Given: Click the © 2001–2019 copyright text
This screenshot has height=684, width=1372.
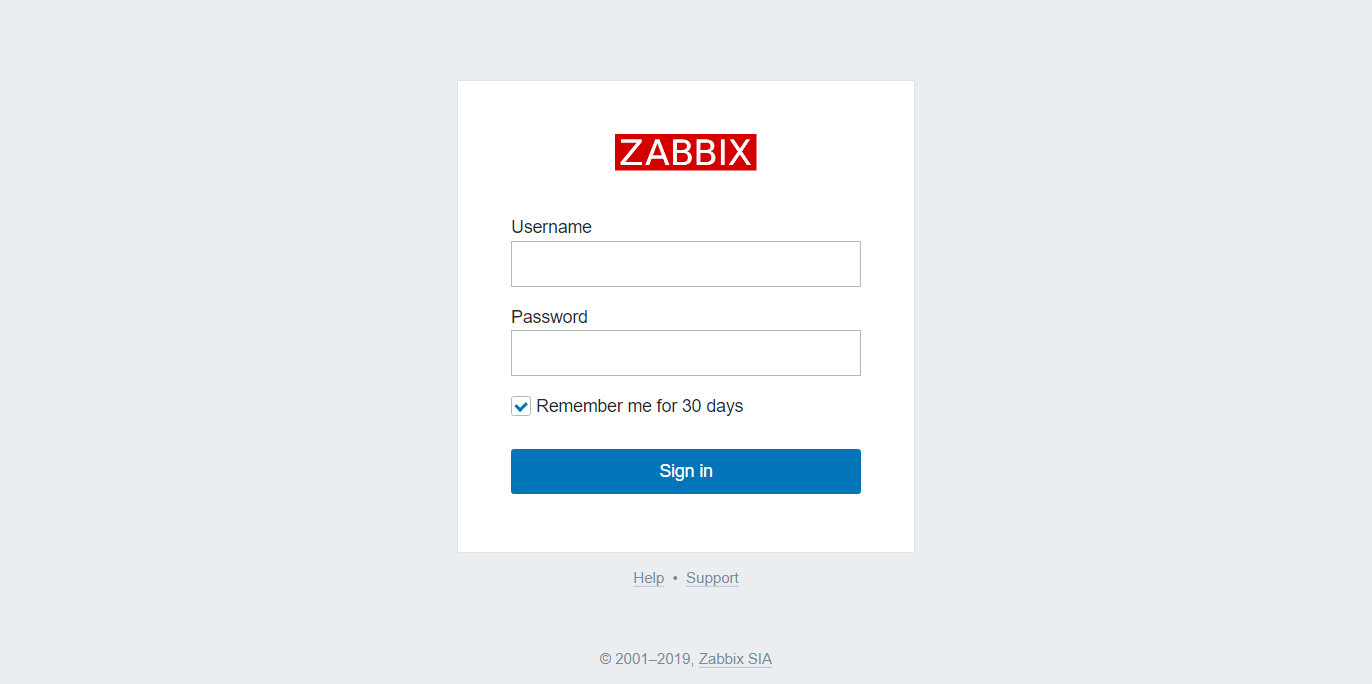Looking at the screenshot, I should click(x=645, y=659).
